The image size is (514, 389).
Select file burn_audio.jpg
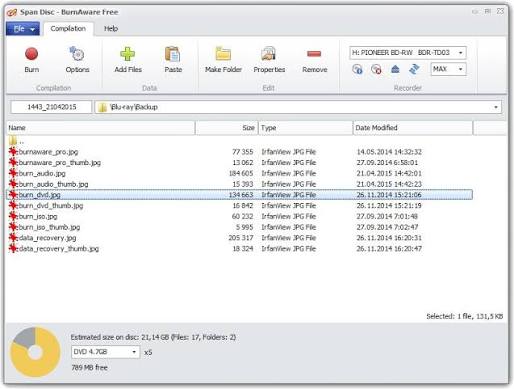point(42,173)
